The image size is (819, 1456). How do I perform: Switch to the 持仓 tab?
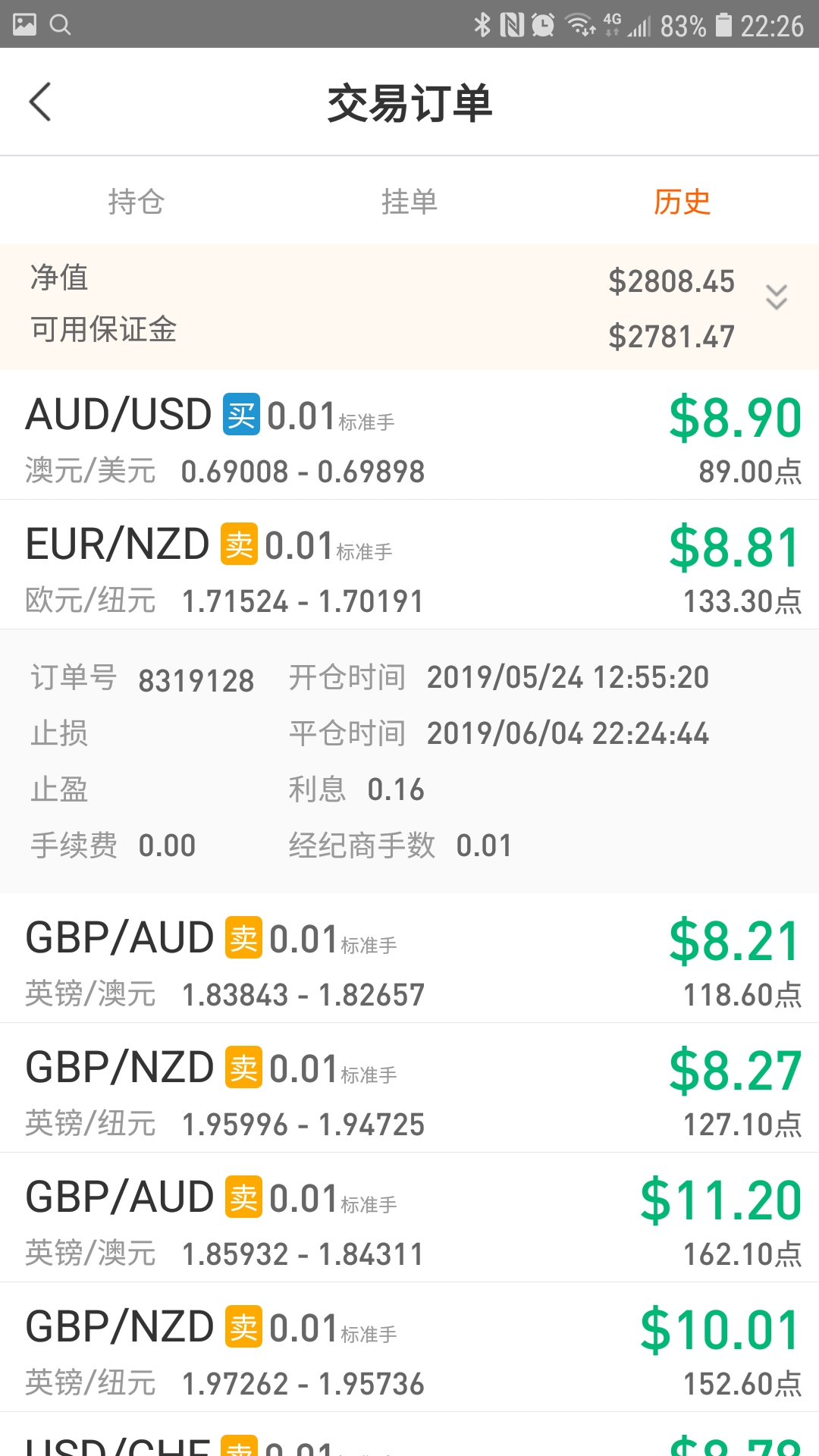click(136, 202)
